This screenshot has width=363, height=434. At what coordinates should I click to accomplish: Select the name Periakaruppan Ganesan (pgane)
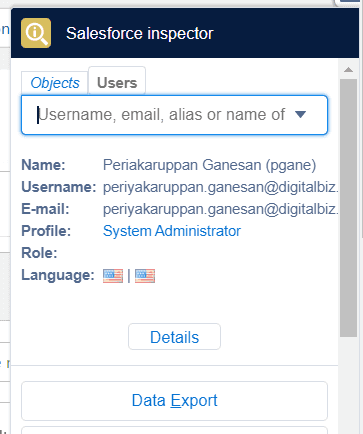209,165
